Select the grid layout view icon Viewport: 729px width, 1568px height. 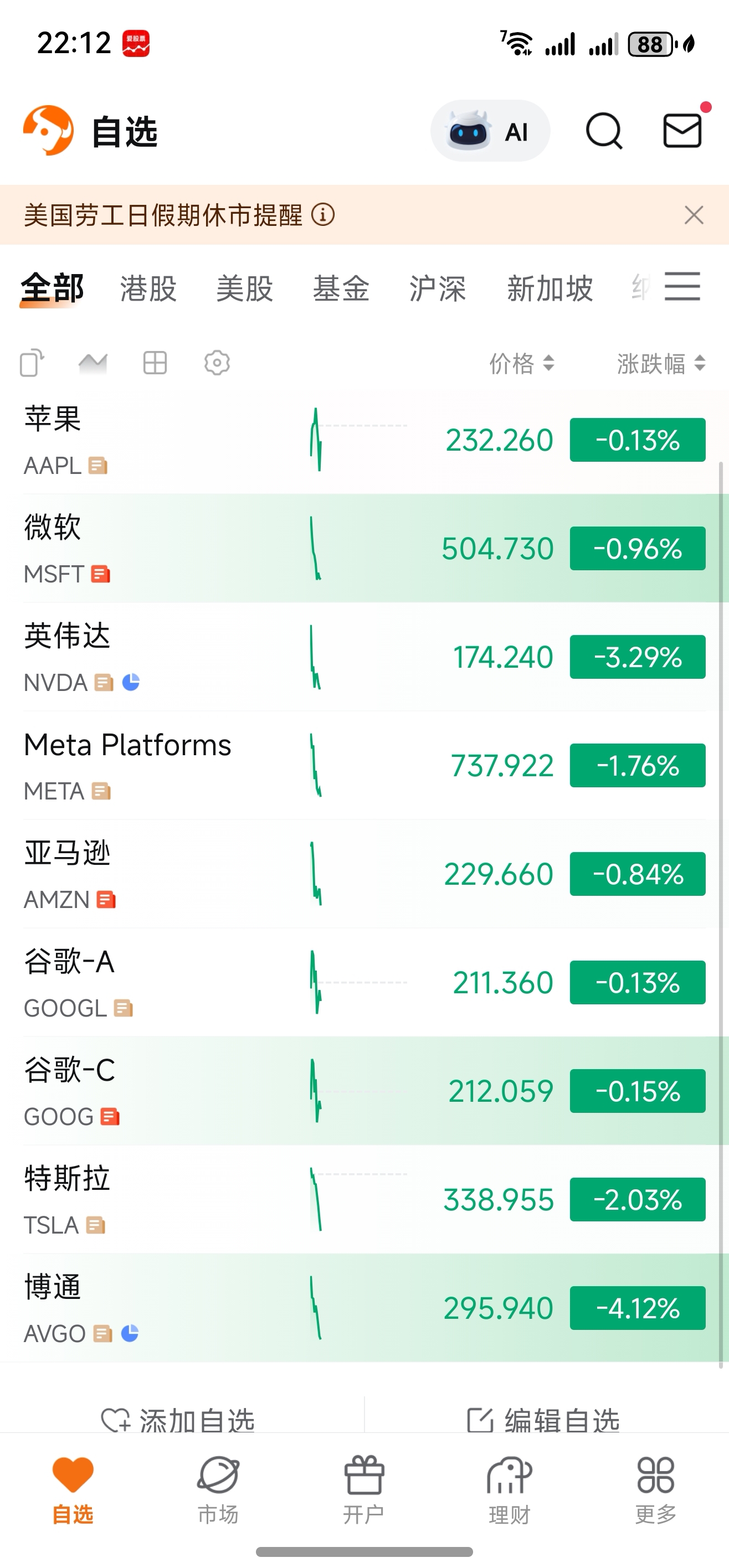(155, 363)
